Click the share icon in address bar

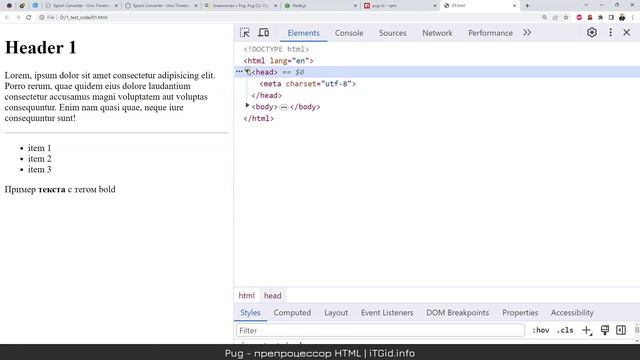click(x=555, y=18)
